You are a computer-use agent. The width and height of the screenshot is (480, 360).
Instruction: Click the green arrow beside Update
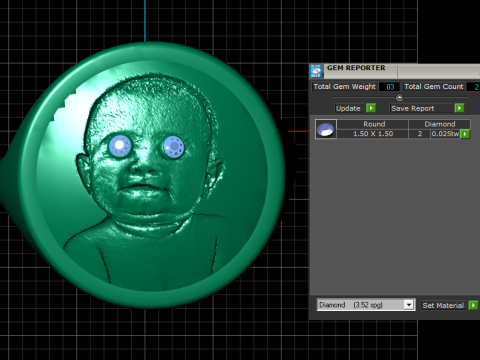[371, 108]
